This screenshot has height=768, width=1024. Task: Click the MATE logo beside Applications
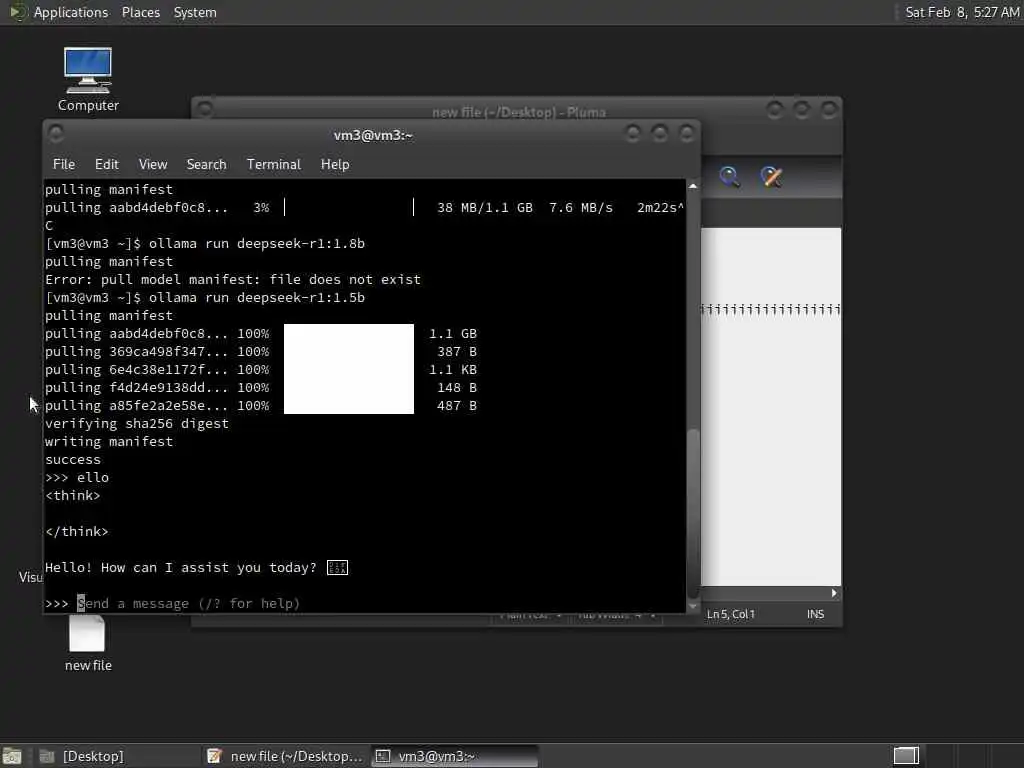pyautogui.click(x=17, y=12)
